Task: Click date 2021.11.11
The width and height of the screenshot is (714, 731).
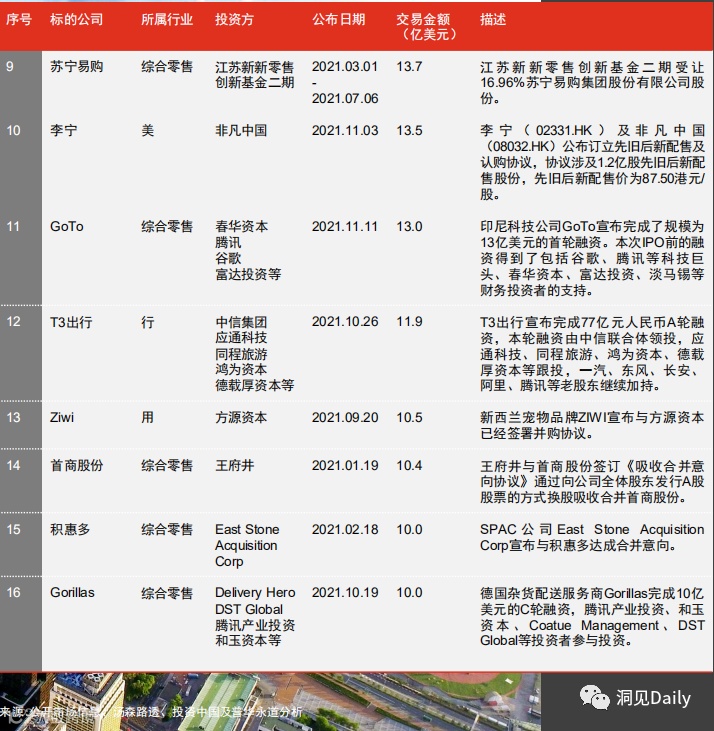Action: coord(344,227)
